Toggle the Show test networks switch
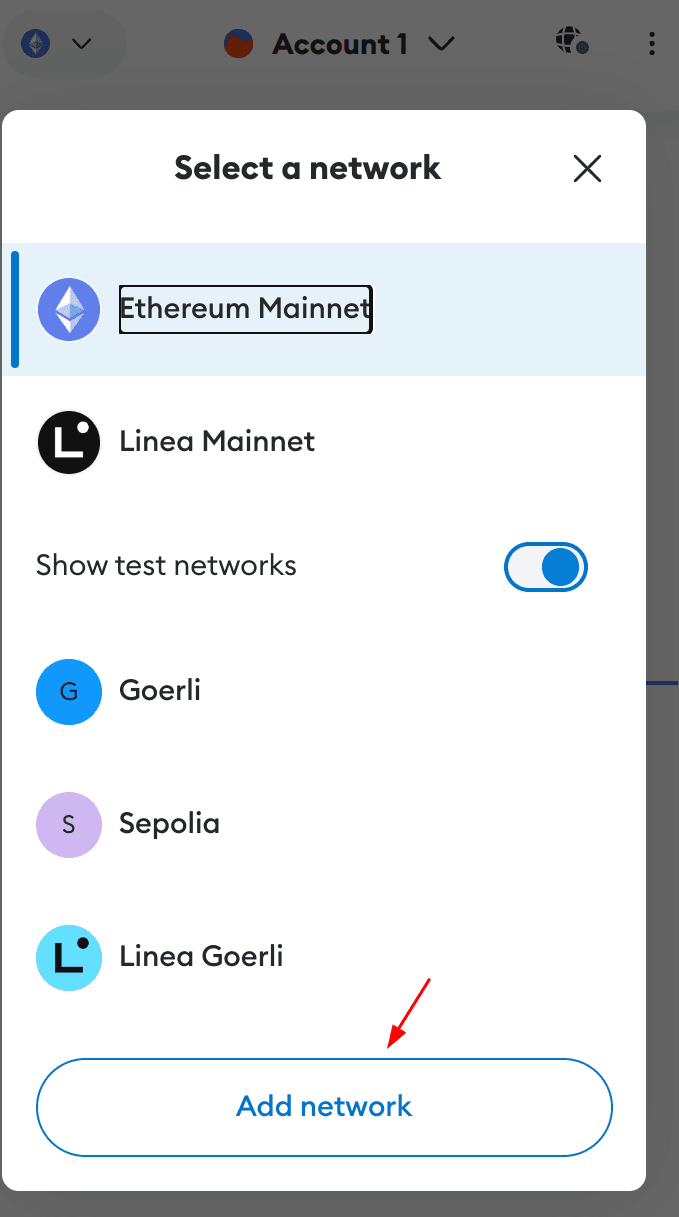The image size is (679, 1217). click(x=546, y=567)
